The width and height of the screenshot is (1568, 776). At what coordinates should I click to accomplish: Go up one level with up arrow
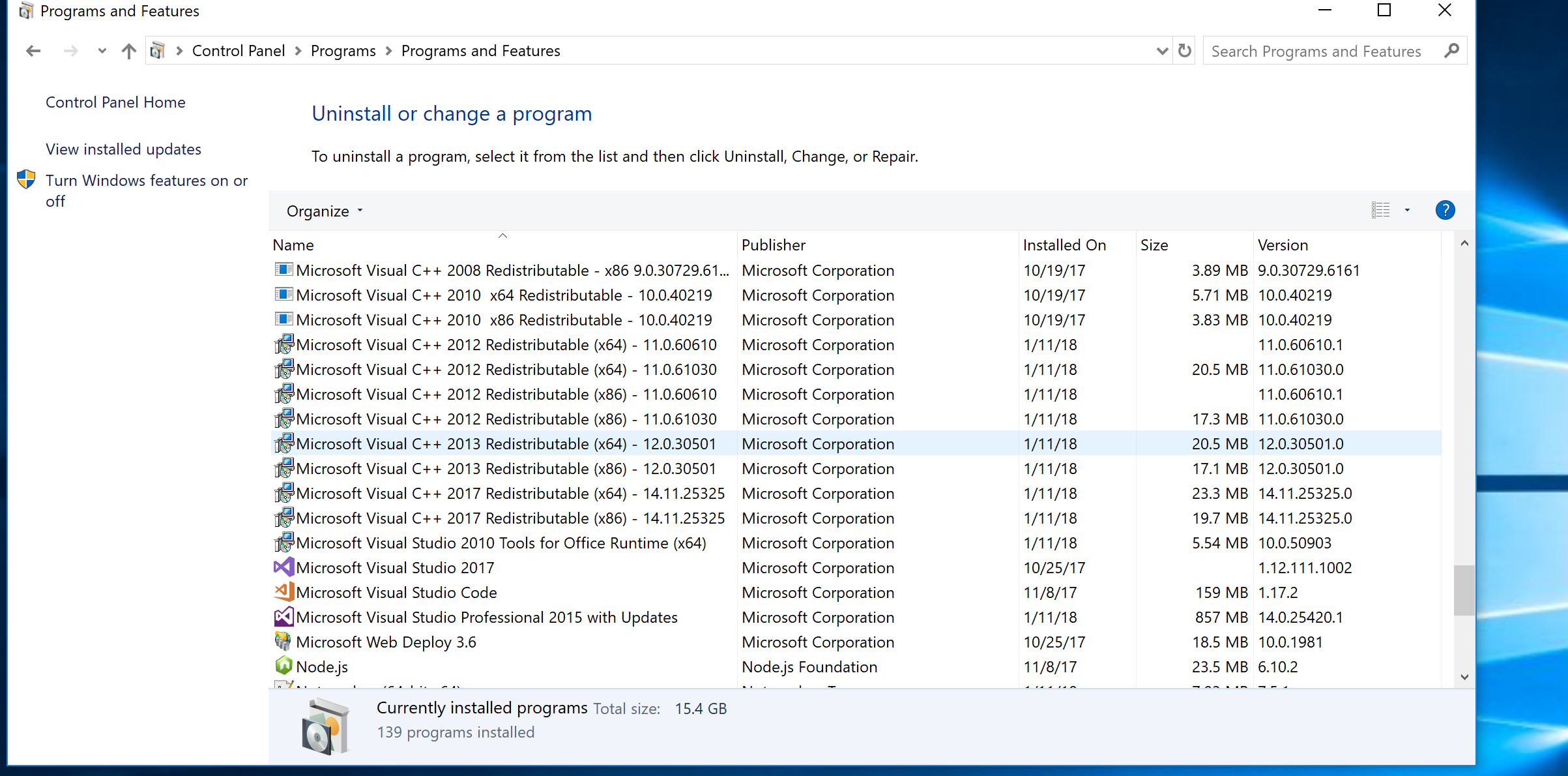coord(129,51)
